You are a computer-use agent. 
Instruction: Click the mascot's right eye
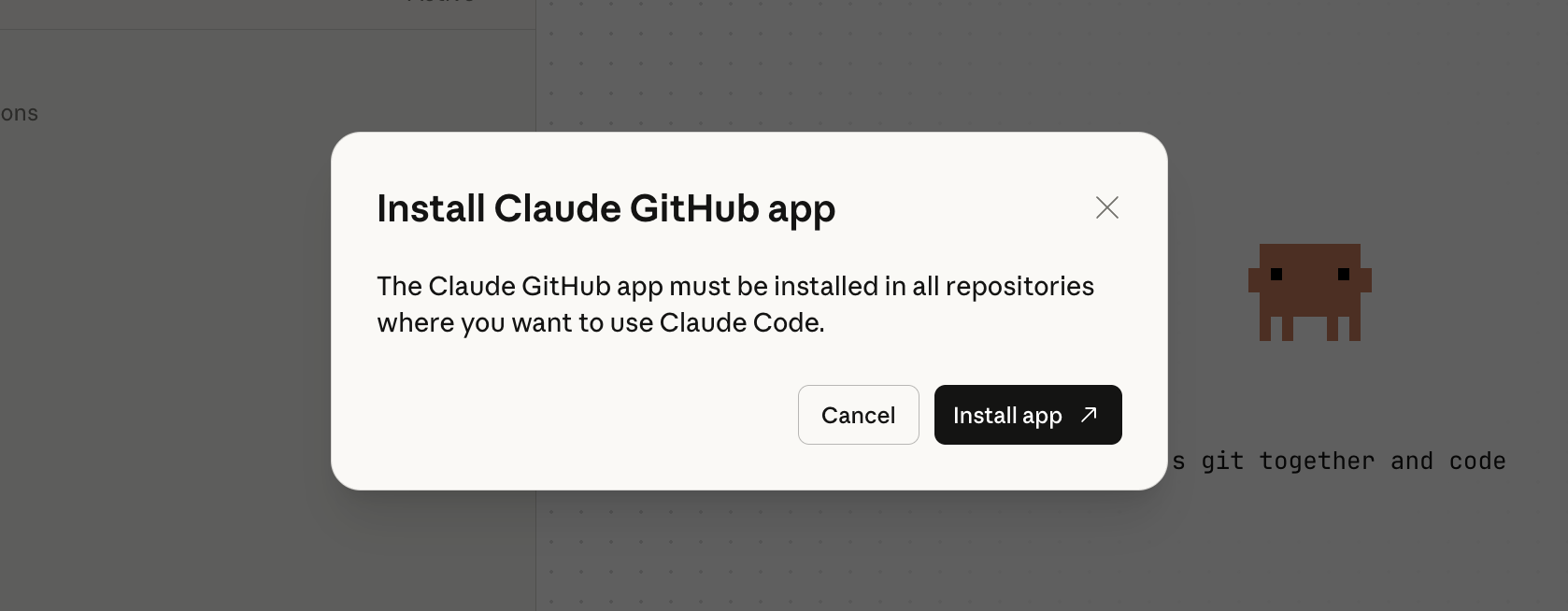(1344, 274)
